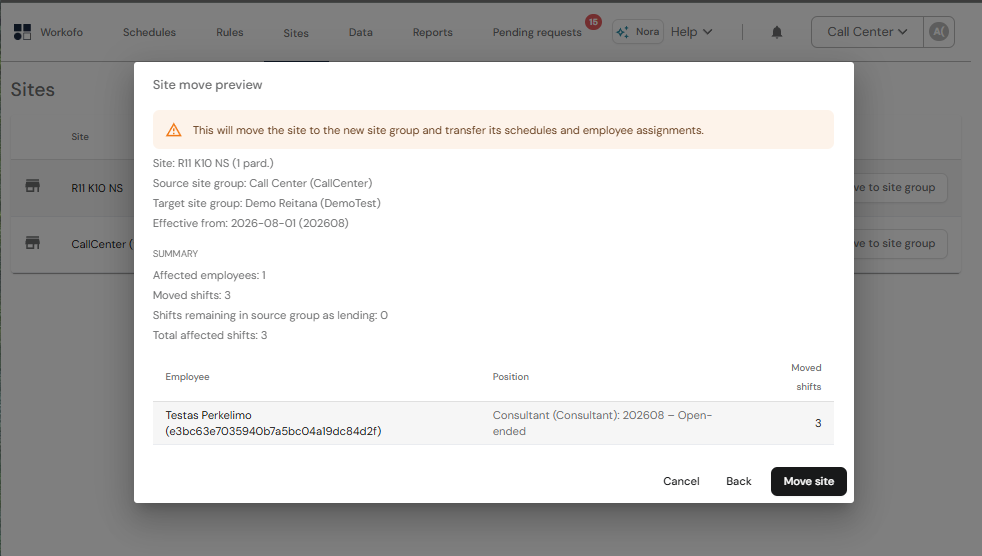The width and height of the screenshot is (982, 556).
Task: Click the R11 K10 NS site name
Action: [x=97, y=188]
